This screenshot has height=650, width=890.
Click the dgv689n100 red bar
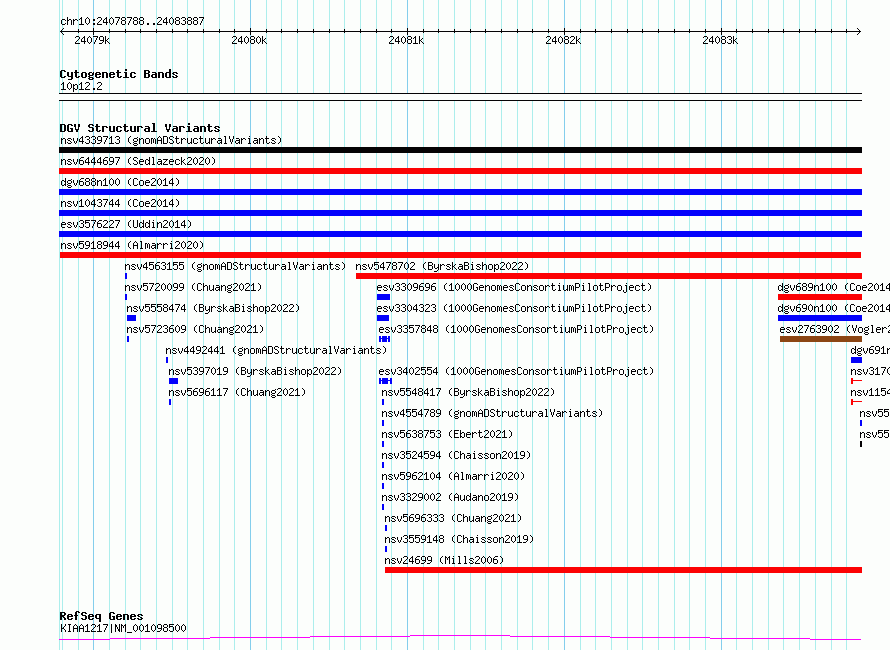click(820, 297)
